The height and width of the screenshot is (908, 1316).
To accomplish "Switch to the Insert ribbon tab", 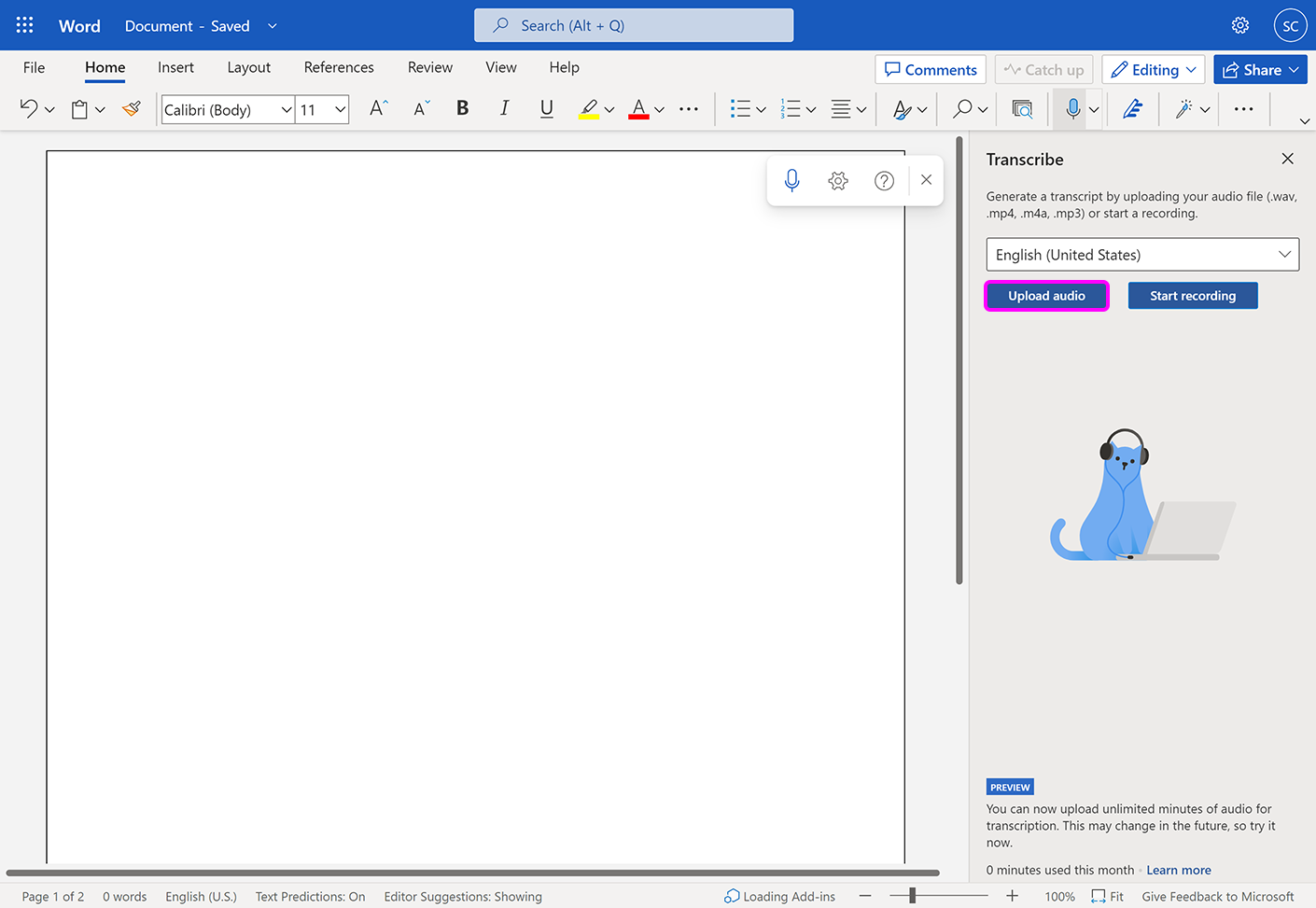I will 175,67.
